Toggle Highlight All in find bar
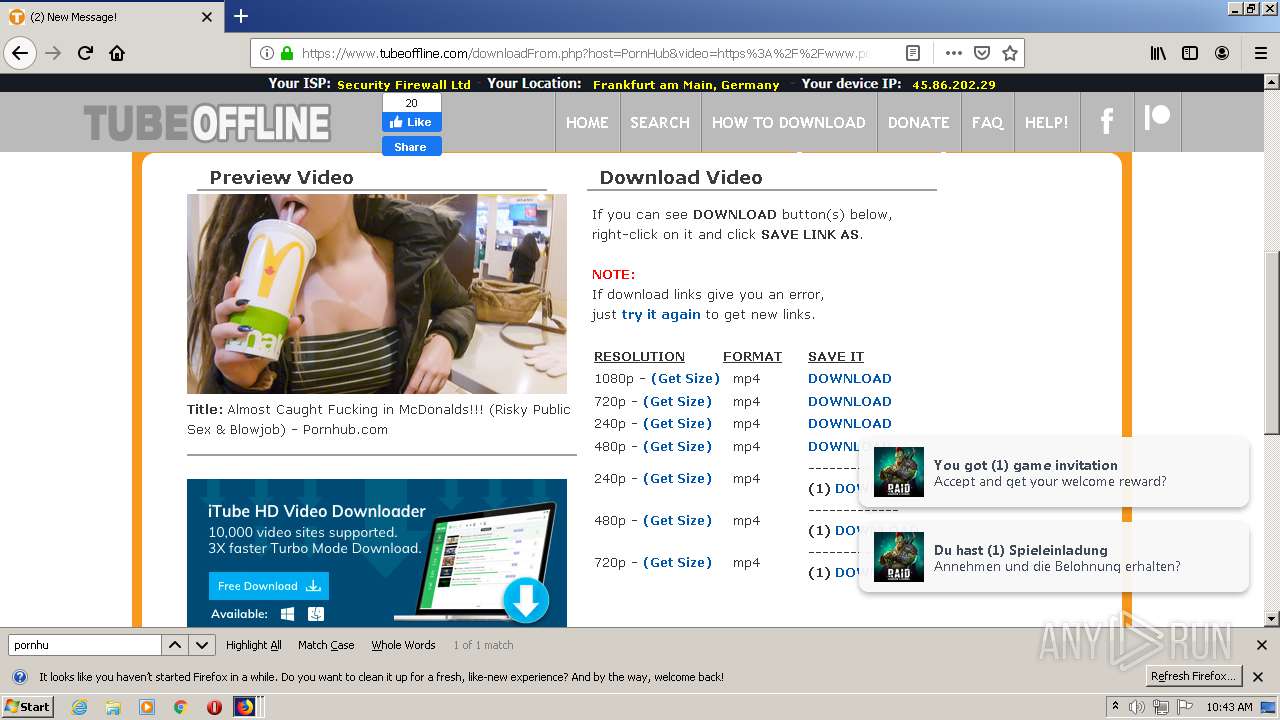The width and height of the screenshot is (1280, 720). [254, 645]
